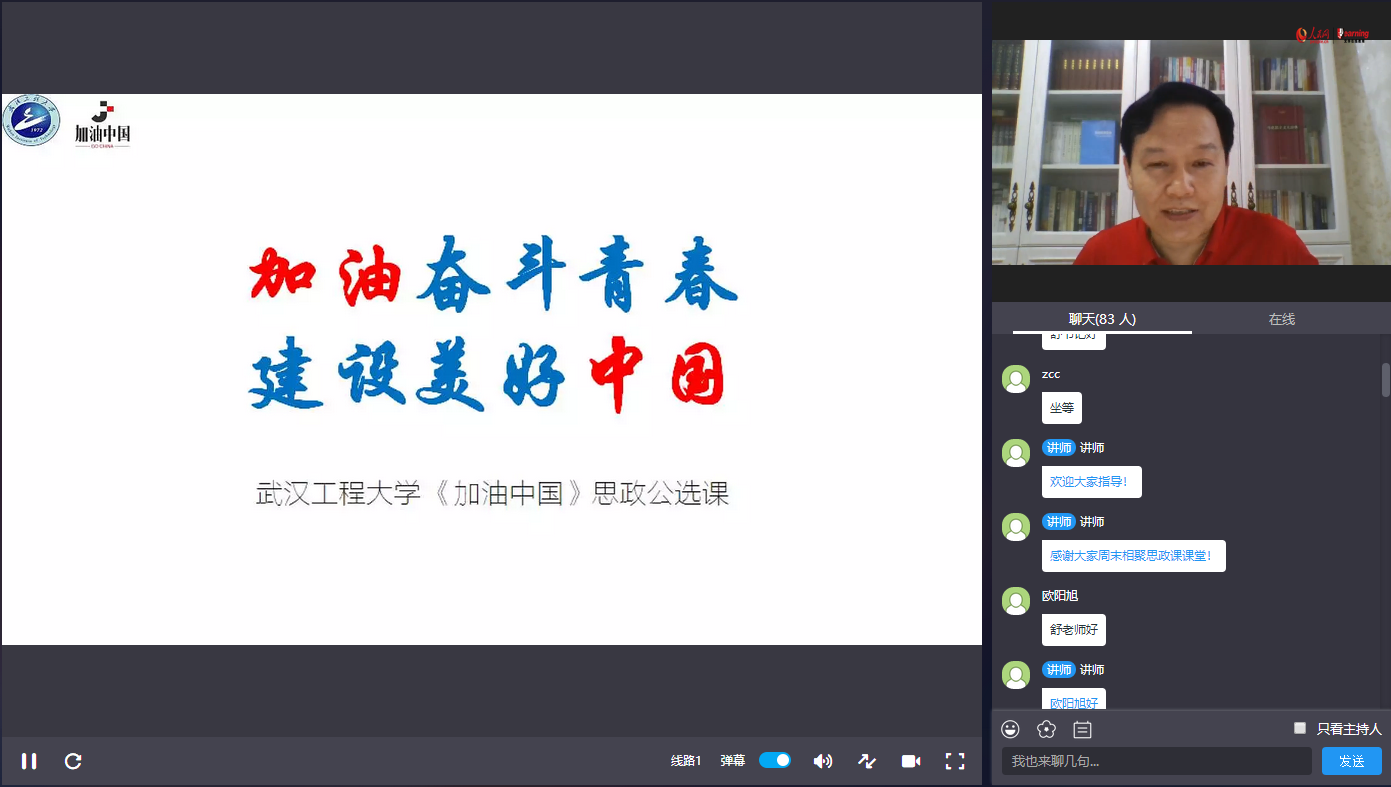Click the flower gift icon
The height and width of the screenshot is (787, 1391).
[1046, 729]
